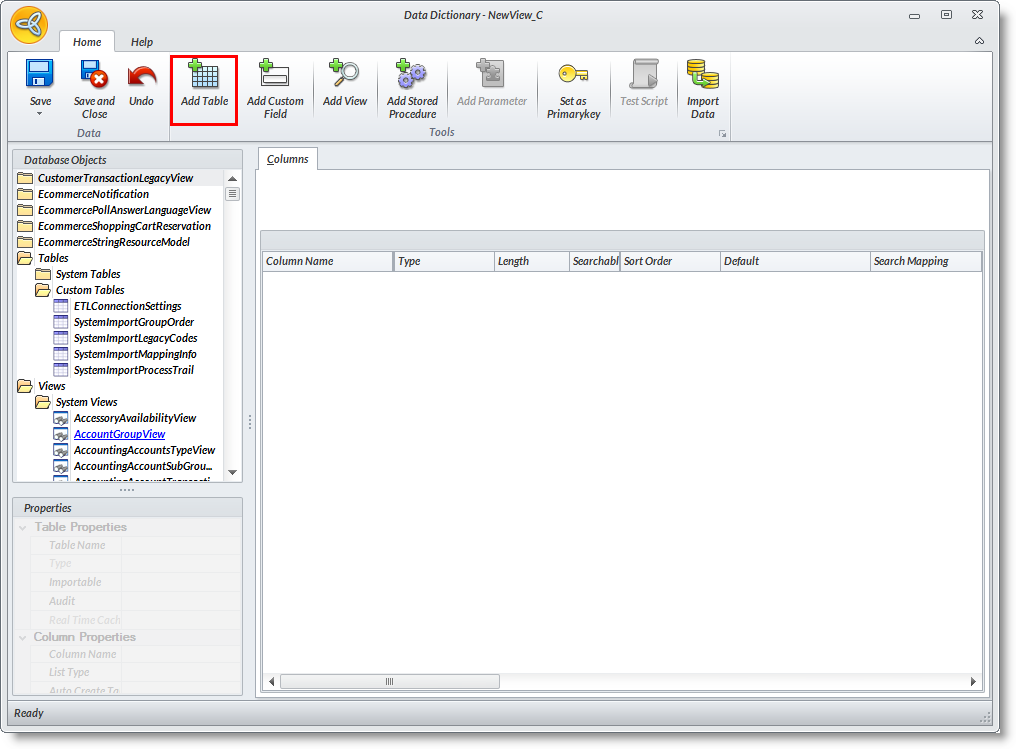Click the Column Name header
1016x749 pixels.
tap(327, 261)
